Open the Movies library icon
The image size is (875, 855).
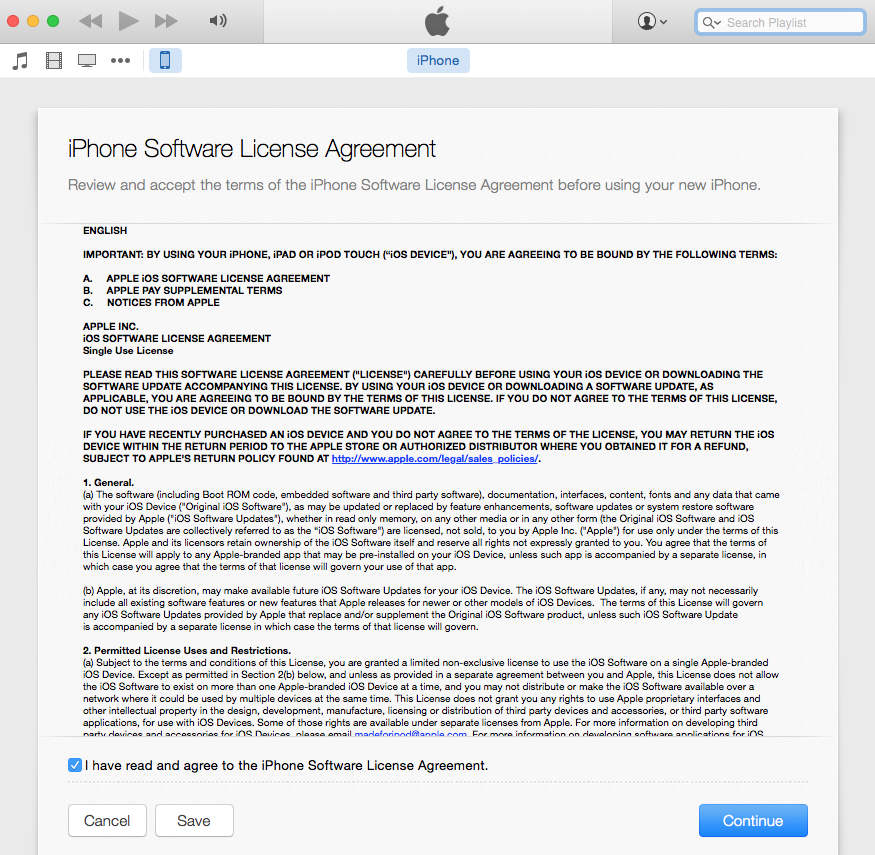click(x=54, y=61)
